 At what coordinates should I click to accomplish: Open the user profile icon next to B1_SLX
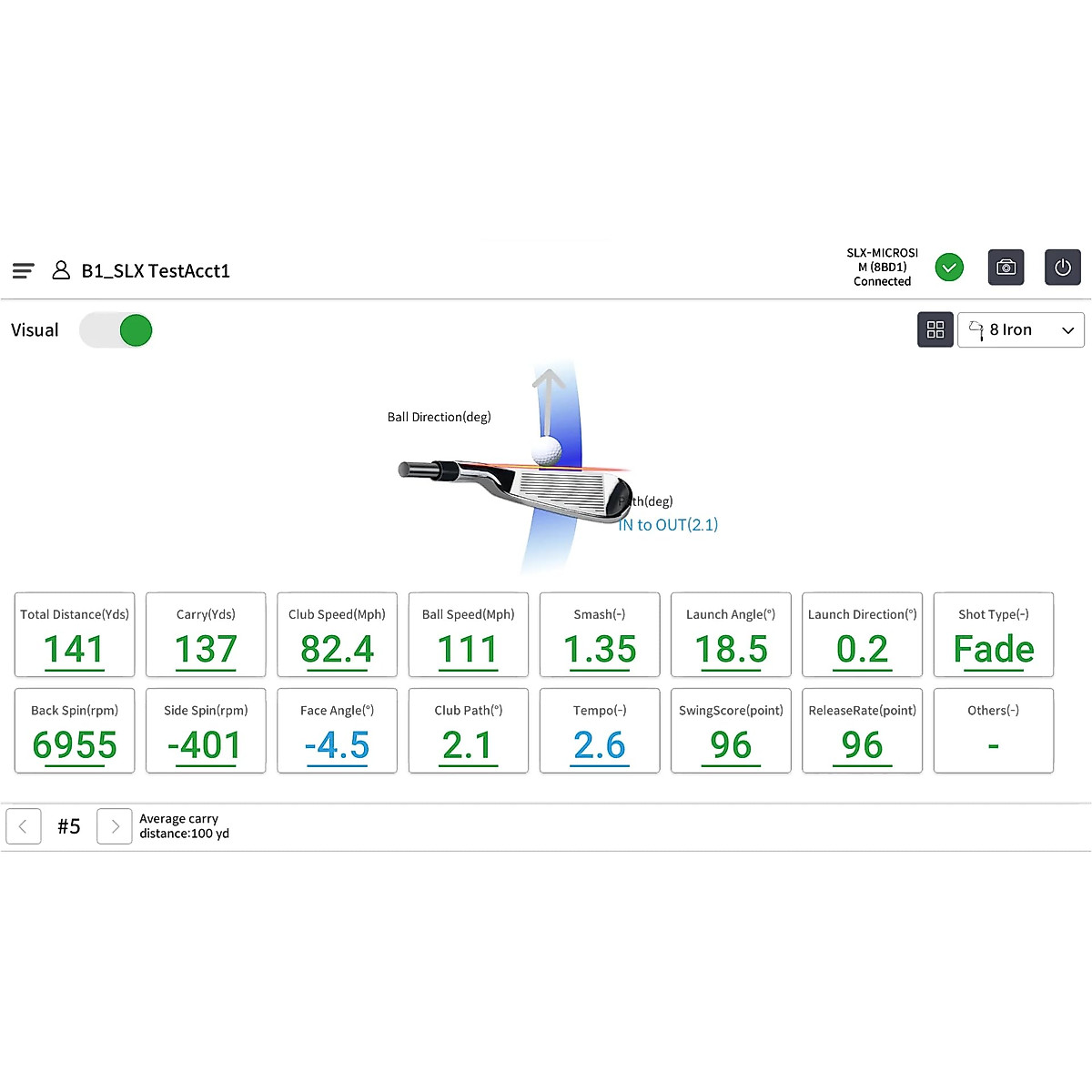point(61,270)
